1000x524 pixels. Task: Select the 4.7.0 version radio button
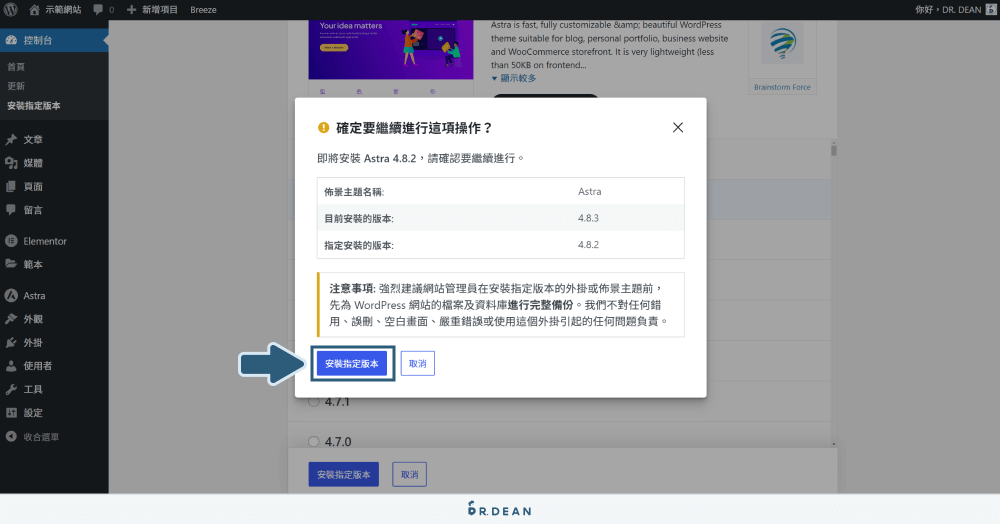(314, 441)
